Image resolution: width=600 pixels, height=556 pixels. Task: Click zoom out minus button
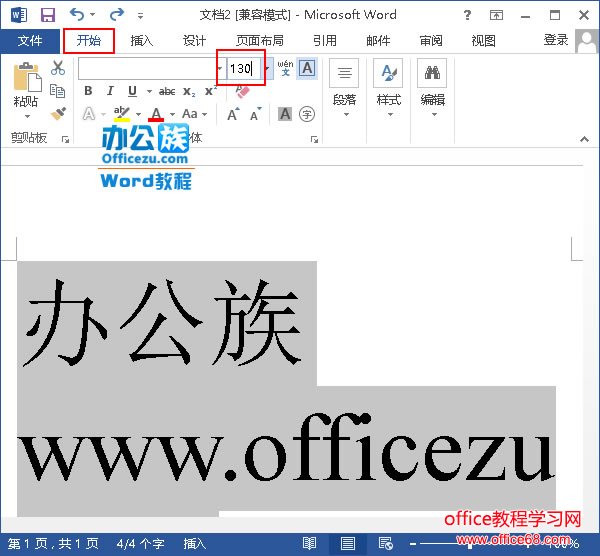click(413, 544)
